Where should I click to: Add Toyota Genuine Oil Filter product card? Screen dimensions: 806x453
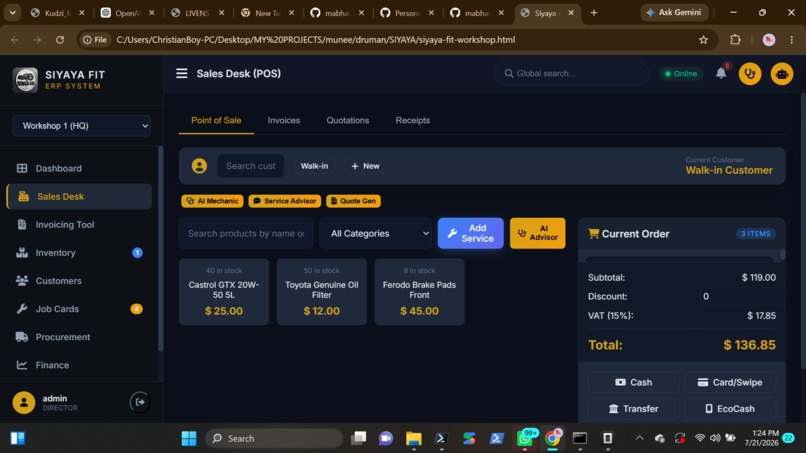(x=322, y=292)
